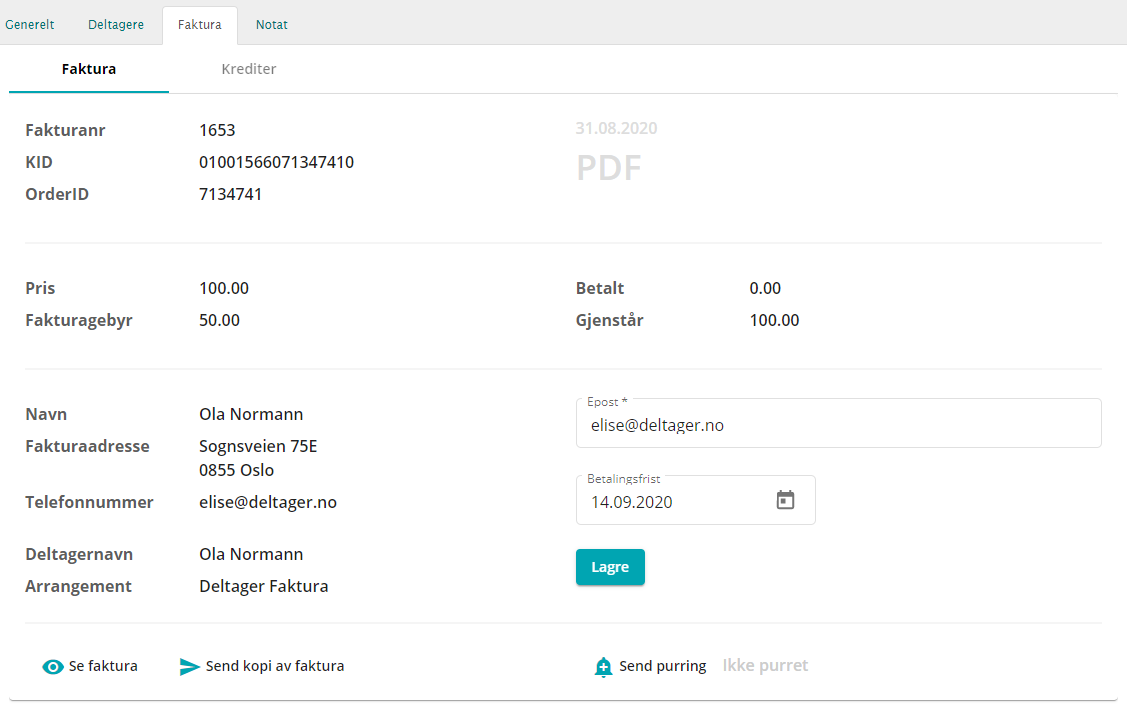Click the Ikke purret status text

coord(765,666)
